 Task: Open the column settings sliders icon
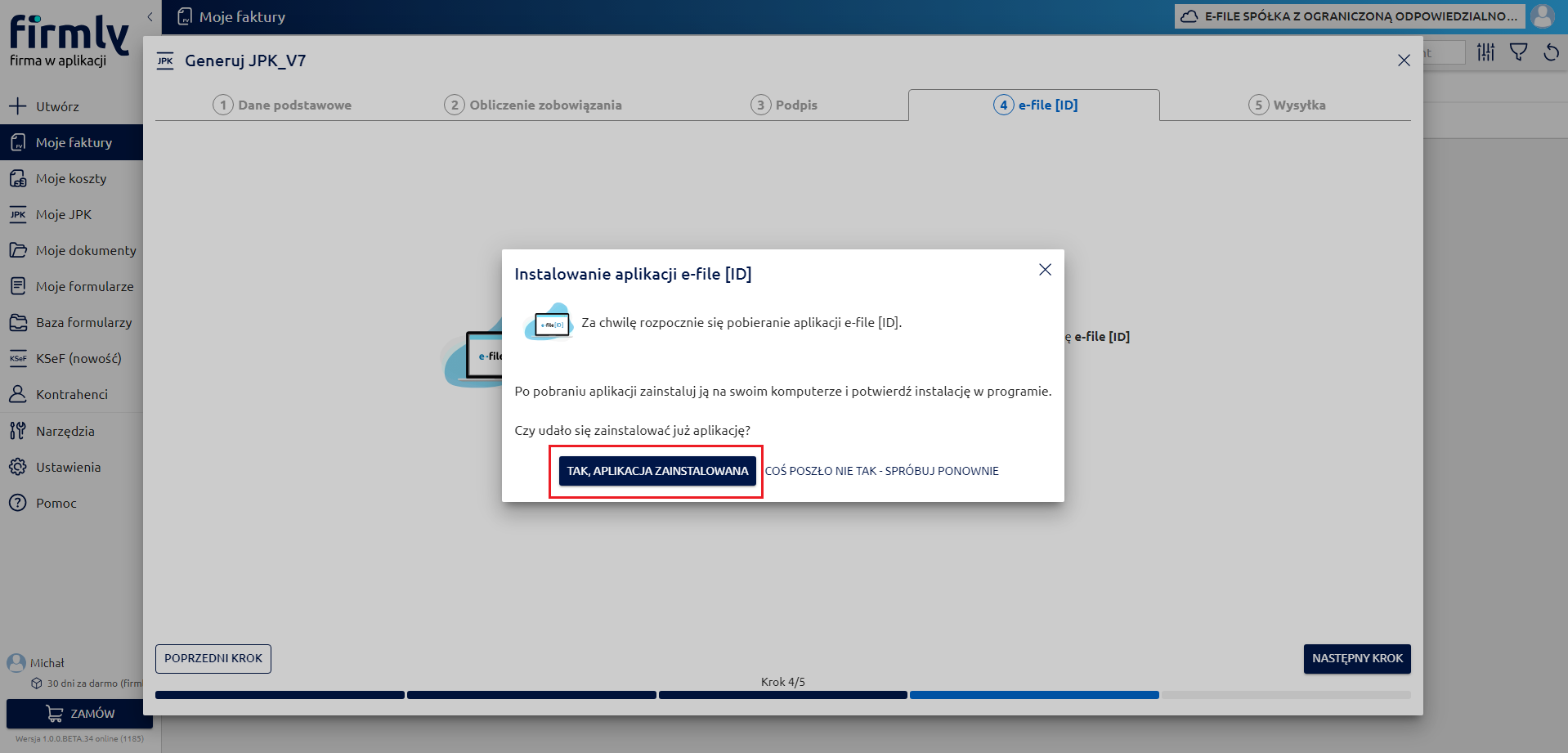(1486, 52)
